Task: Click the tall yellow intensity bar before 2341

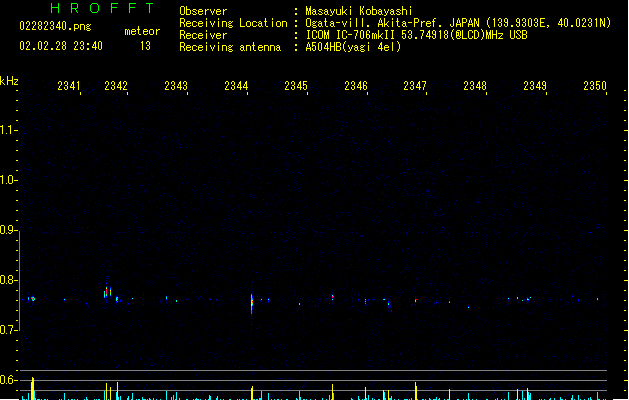Action: click(33, 388)
